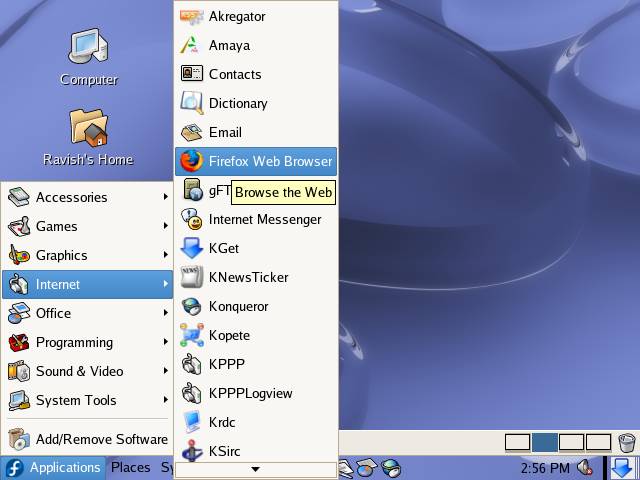Open the Trash icon in the panel
Screen dimensions: 640x480
(627, 442)
